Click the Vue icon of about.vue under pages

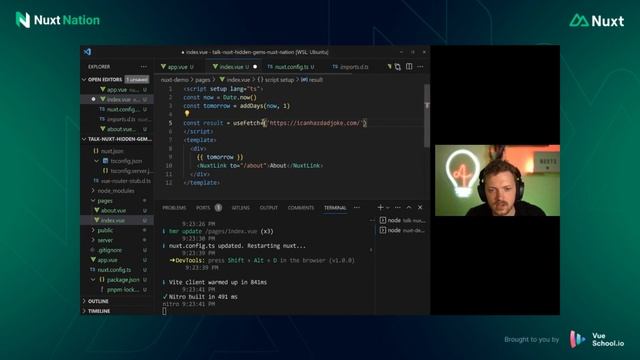[97, 210]
